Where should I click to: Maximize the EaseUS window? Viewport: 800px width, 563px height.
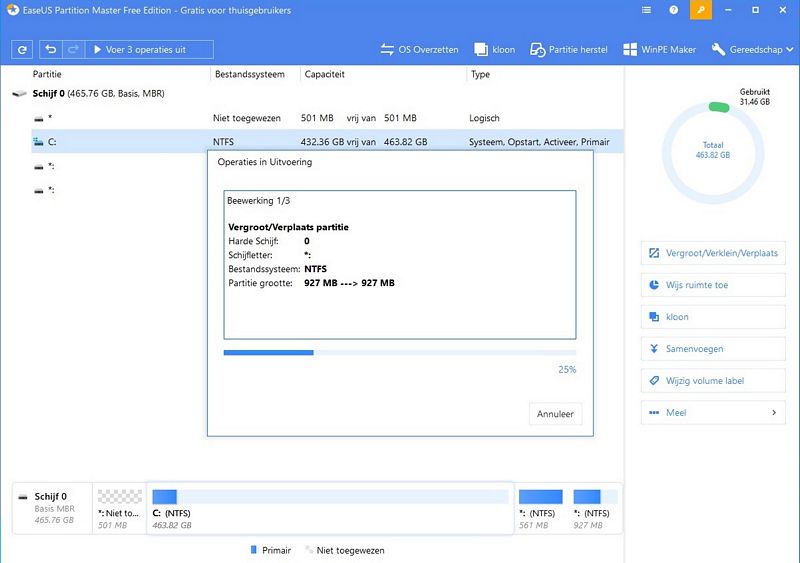click(756, 10)
